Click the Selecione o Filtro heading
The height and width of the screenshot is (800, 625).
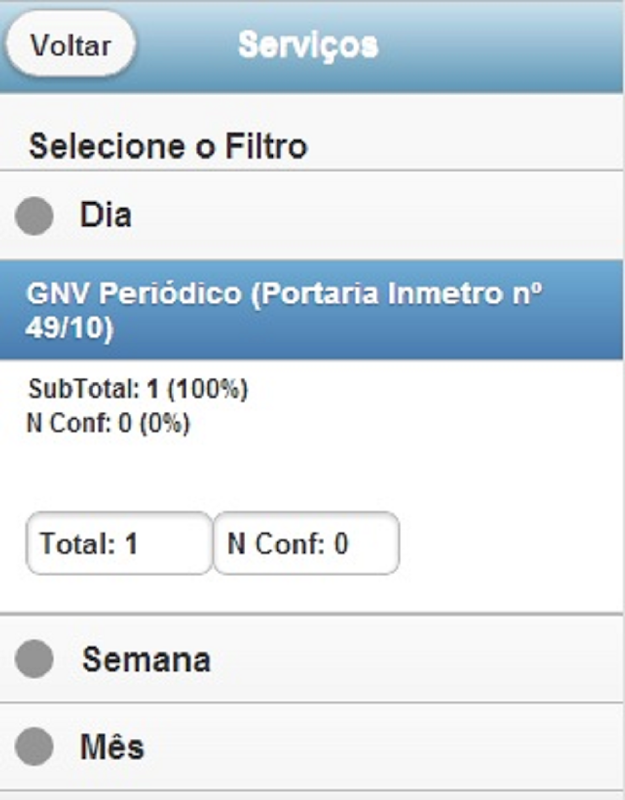coord(168,147)
